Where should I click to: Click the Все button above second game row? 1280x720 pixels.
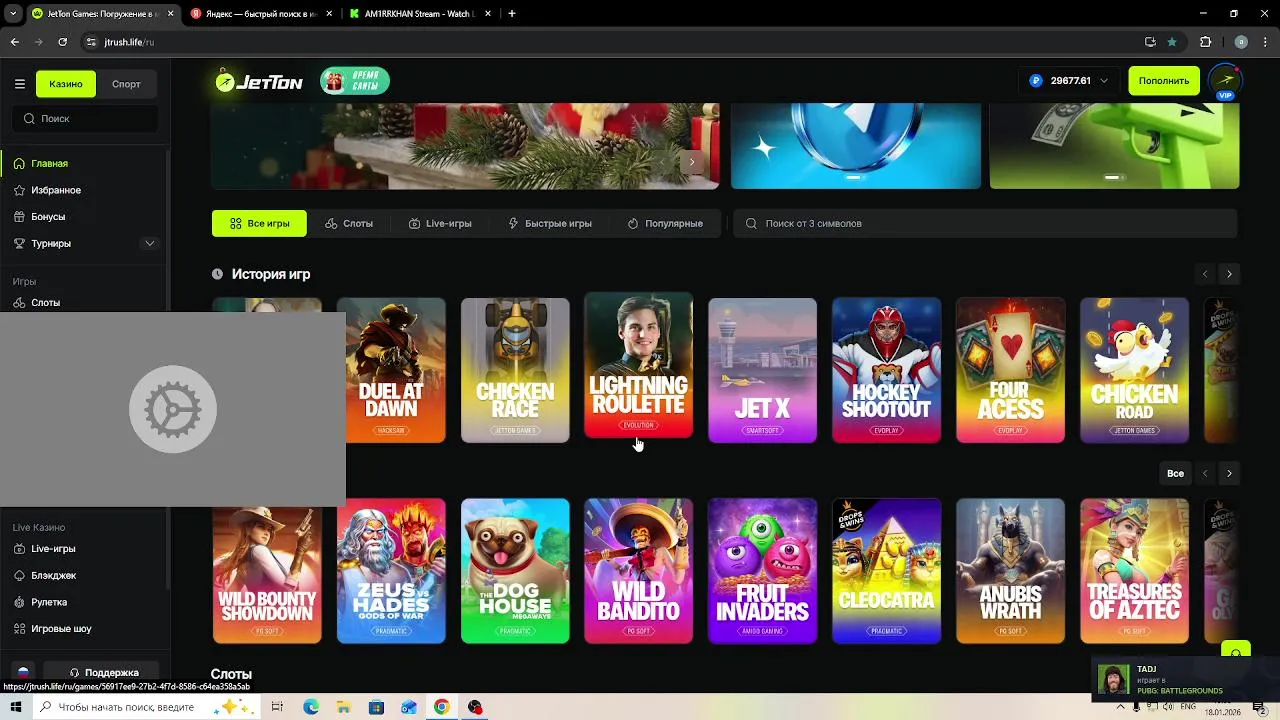tap(1175, 473)
